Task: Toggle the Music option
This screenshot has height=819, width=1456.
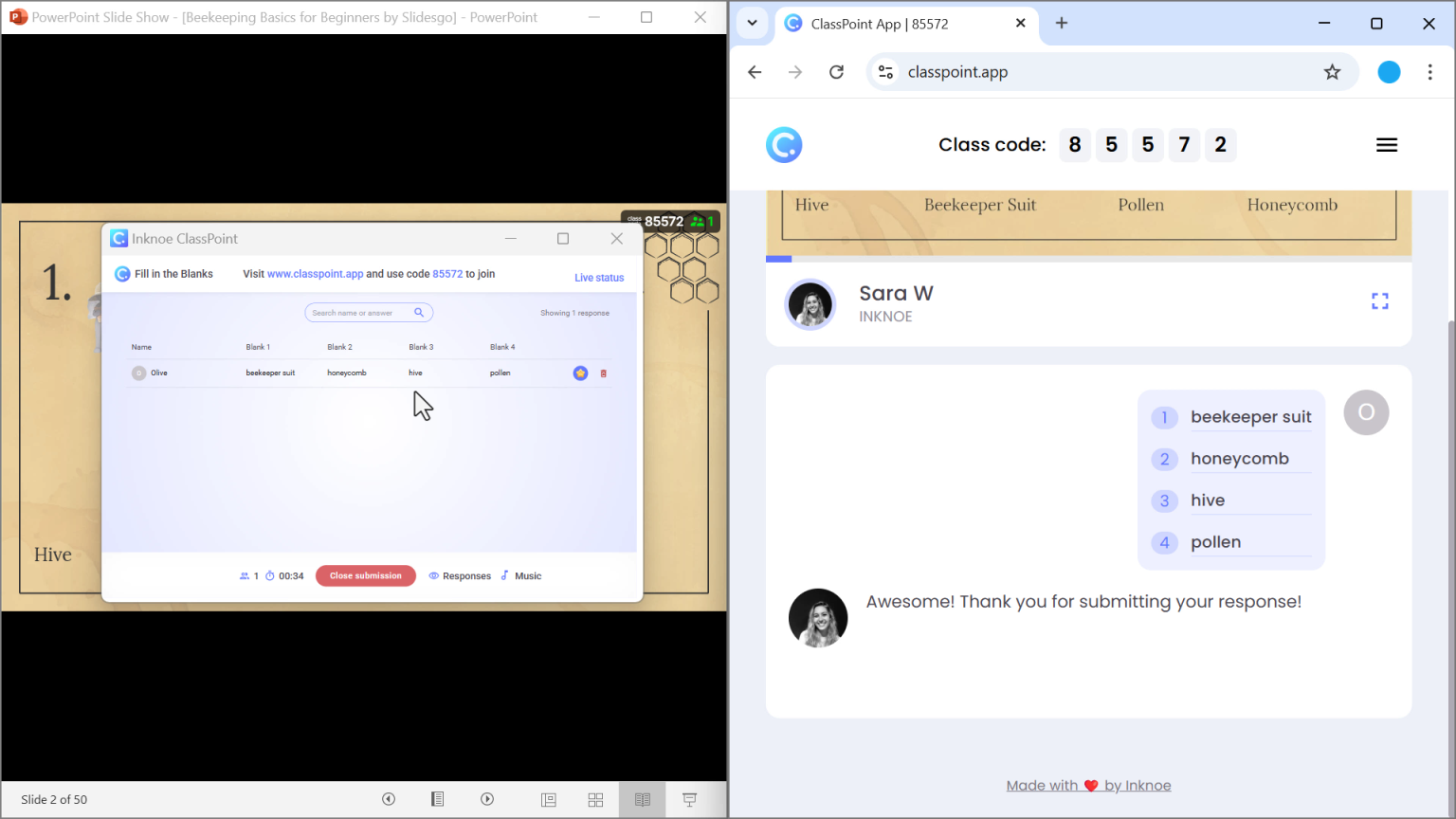Action: [521, 576]
